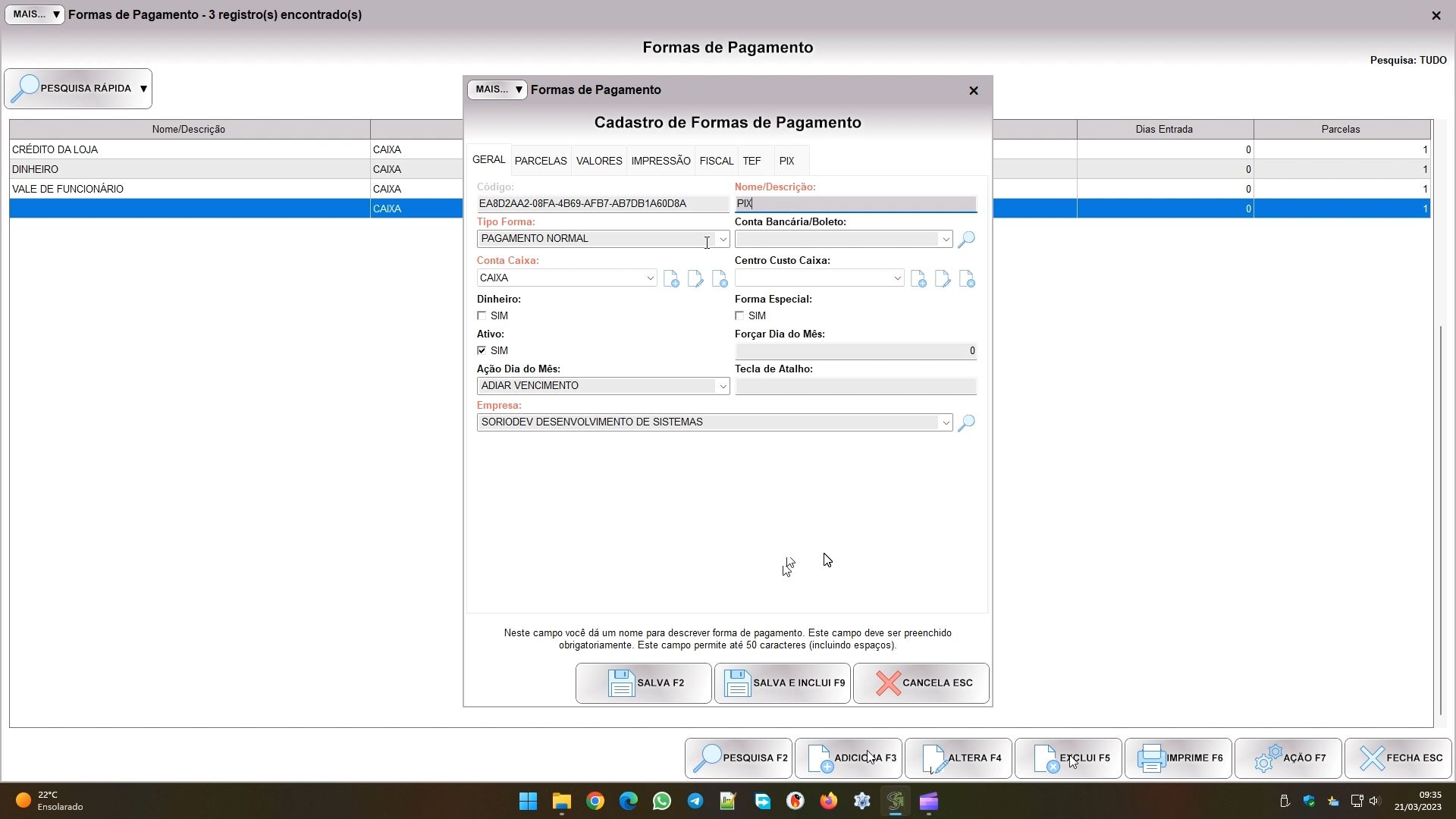Viewport: 1456px width, 819px height.
Task: Toggle the Dinheiro SIM checkbox
Action: click(482, 315)
